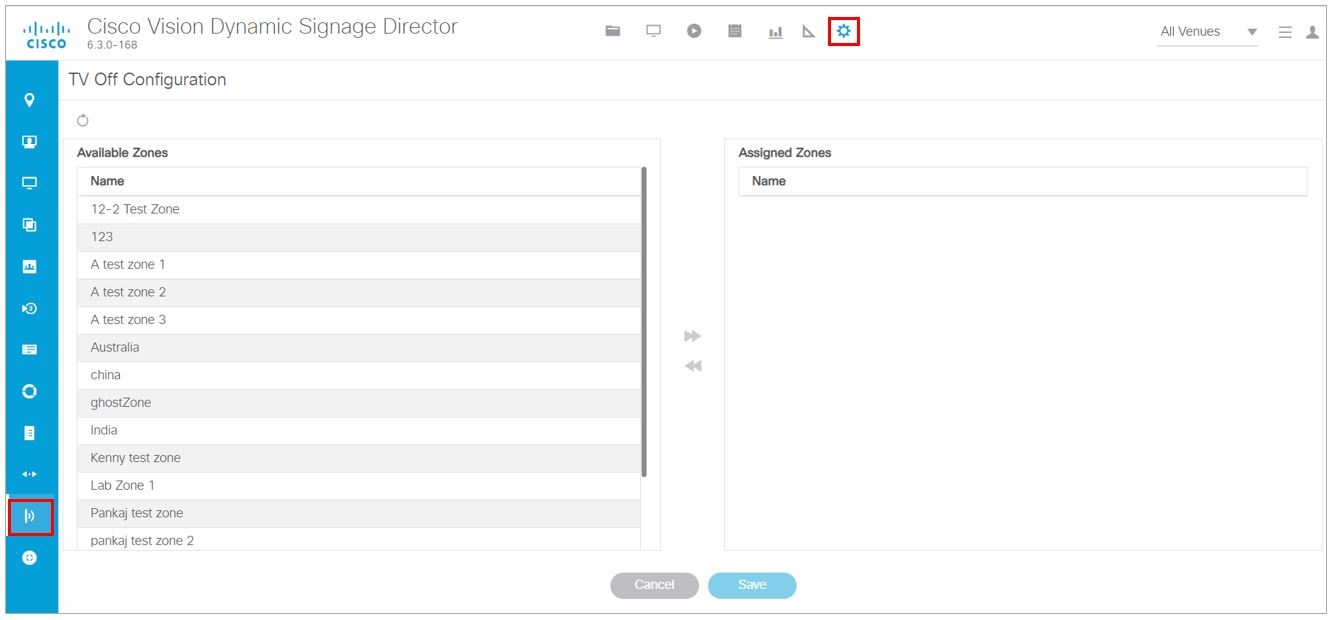1334x620 pixels.
Task: Select the "A test zone 1" row
Action: coord(359,265)
